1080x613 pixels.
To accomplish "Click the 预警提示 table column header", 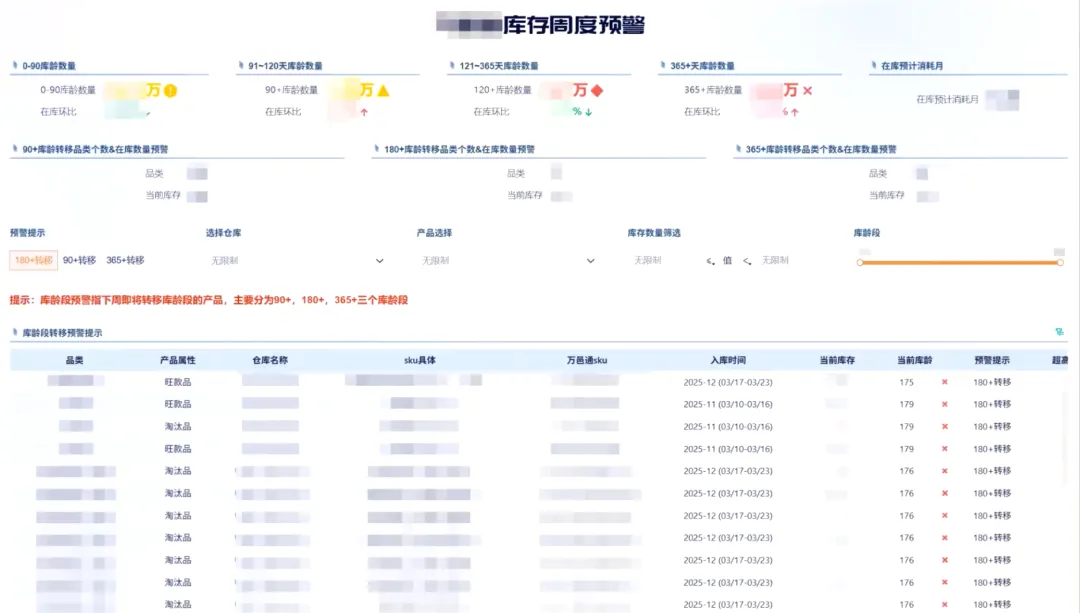I will pyautogui.click(x=992, y=360).
